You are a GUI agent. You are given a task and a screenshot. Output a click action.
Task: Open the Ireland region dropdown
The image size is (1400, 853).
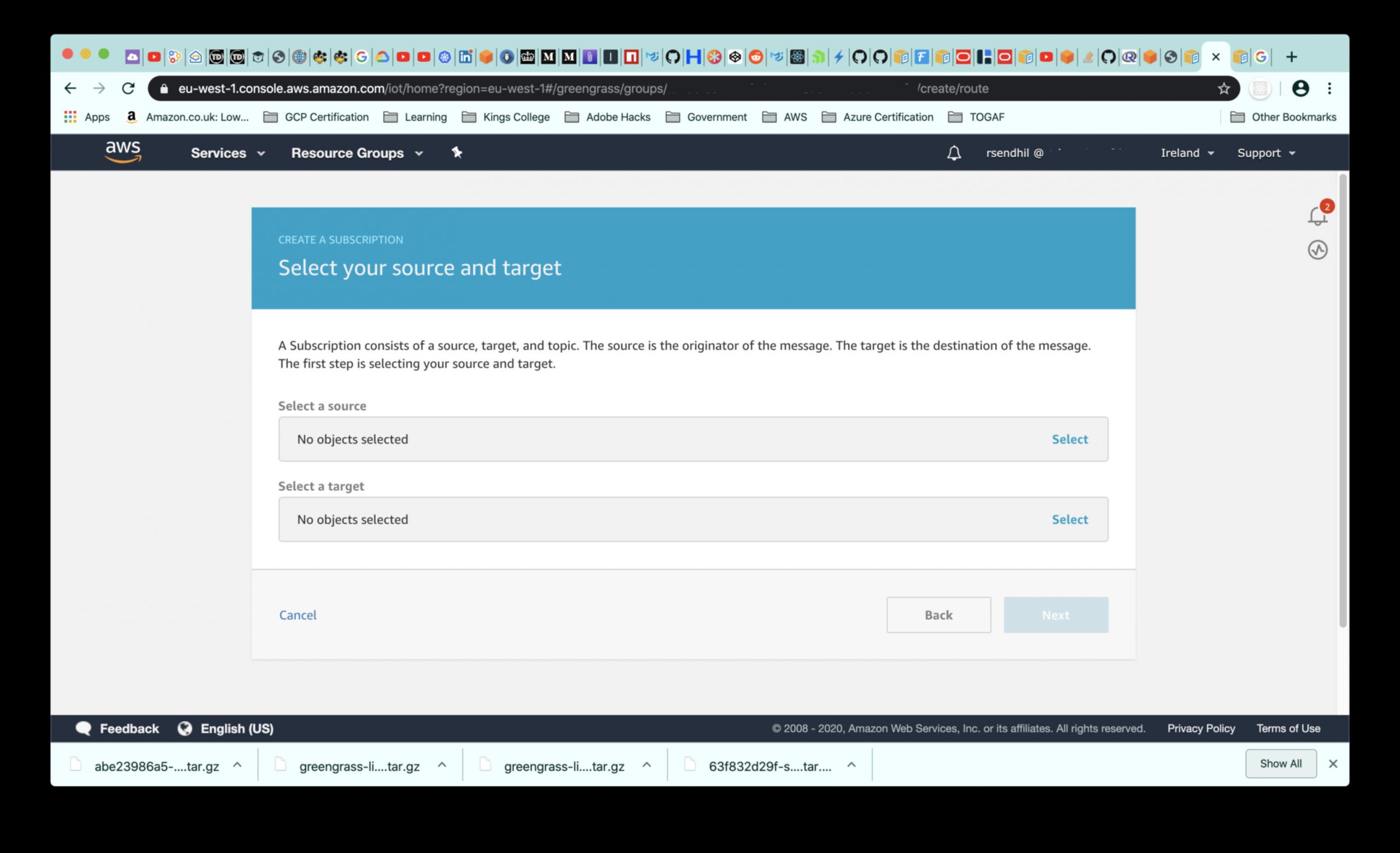(1187, 153)
